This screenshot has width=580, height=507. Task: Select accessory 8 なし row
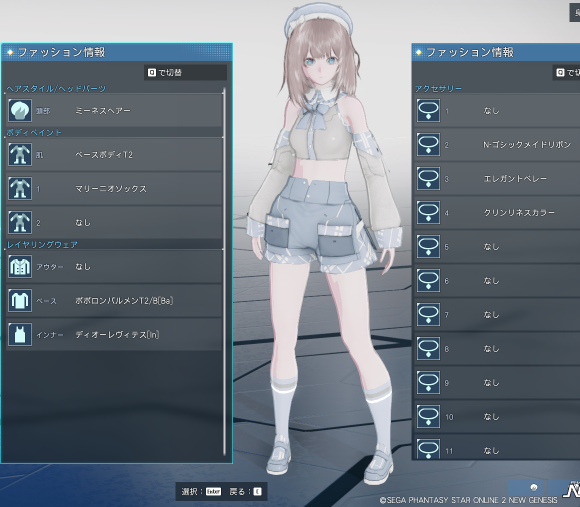pos(497,349)
